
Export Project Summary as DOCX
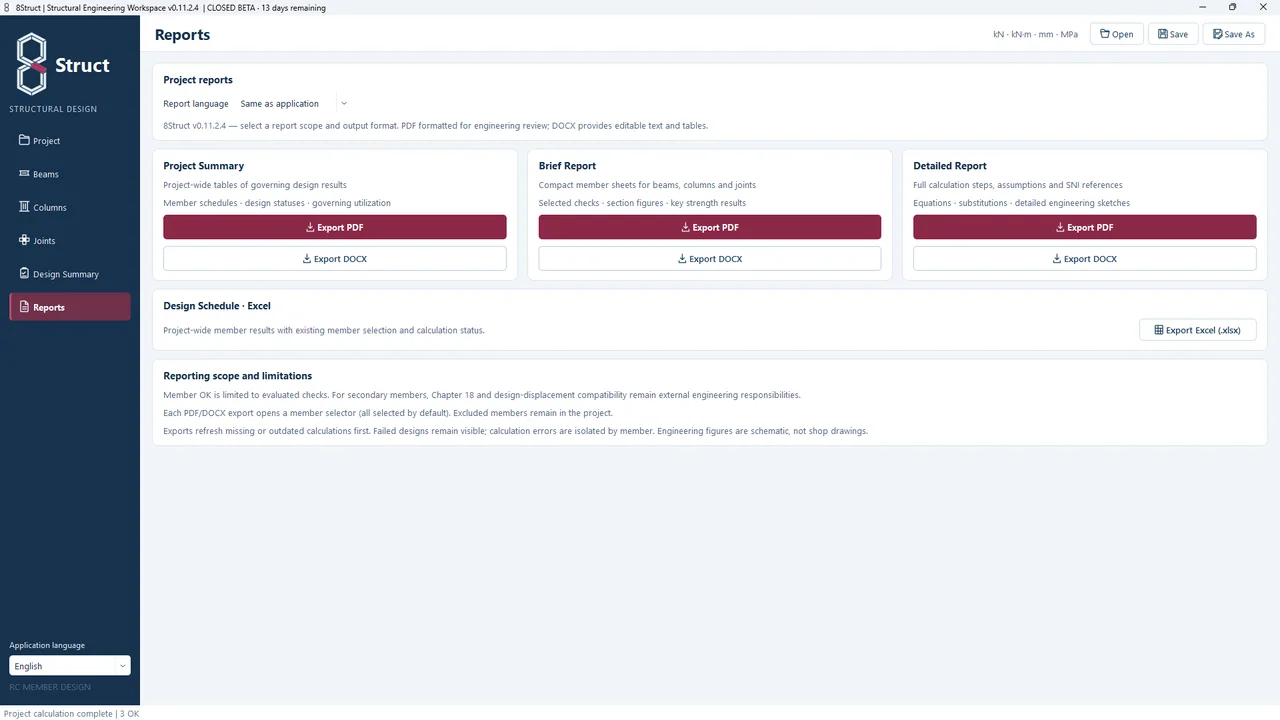pyautogui.click(x=335, y=259)
